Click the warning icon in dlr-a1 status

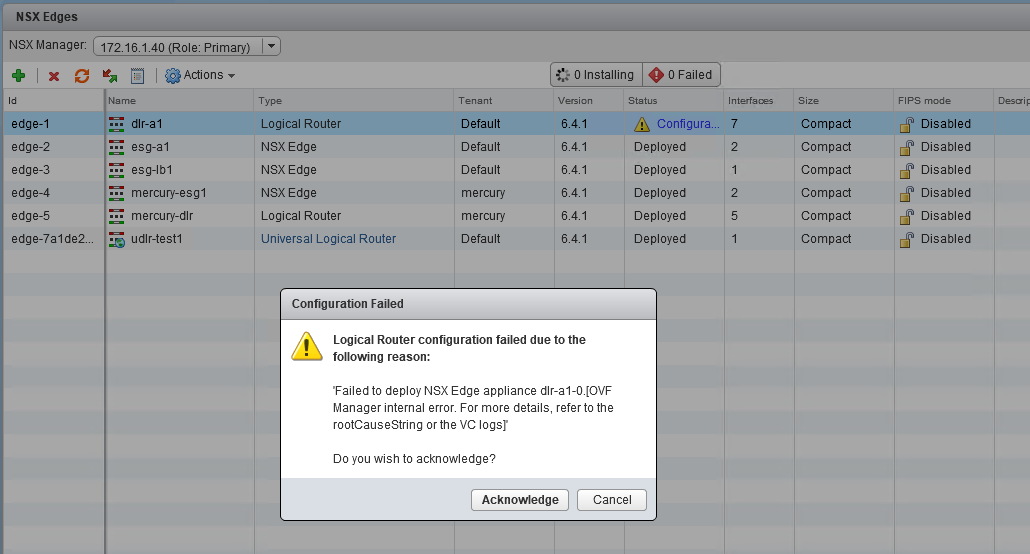coord(642,124)
